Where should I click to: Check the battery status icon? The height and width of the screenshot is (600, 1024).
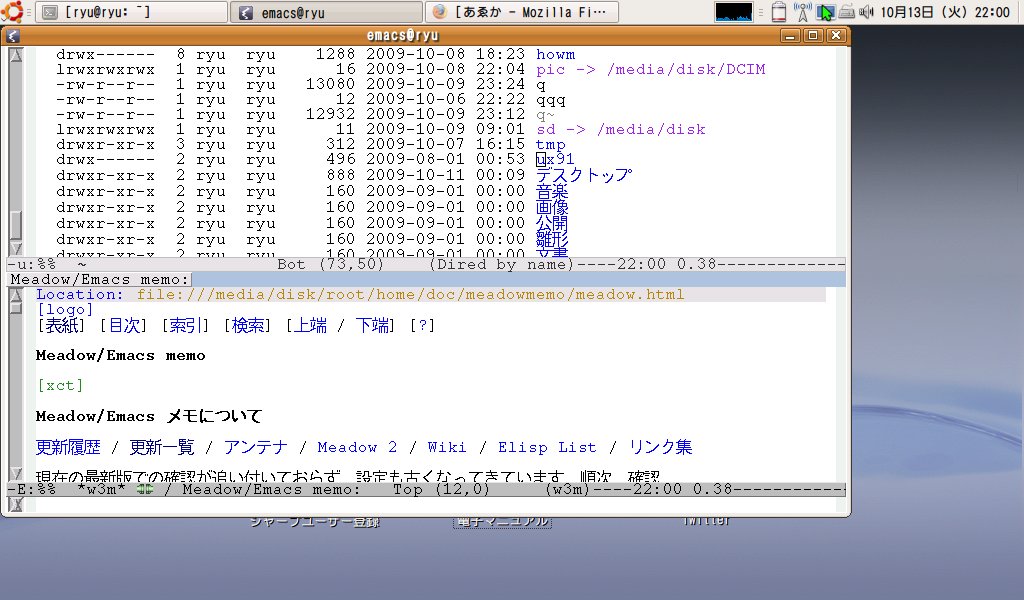[778, 12]
